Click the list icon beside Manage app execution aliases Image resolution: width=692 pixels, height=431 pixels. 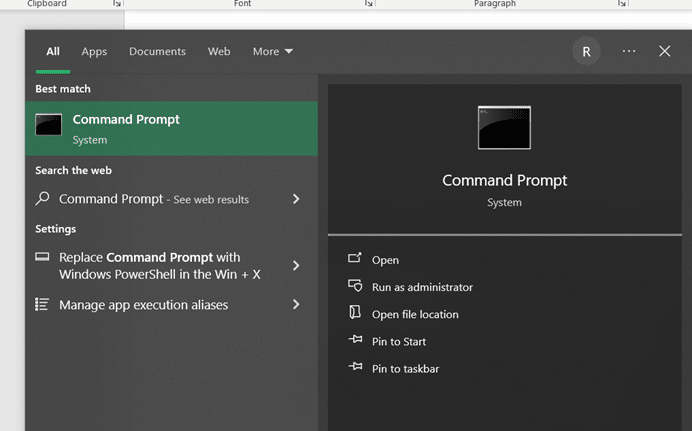click(42, 304)
